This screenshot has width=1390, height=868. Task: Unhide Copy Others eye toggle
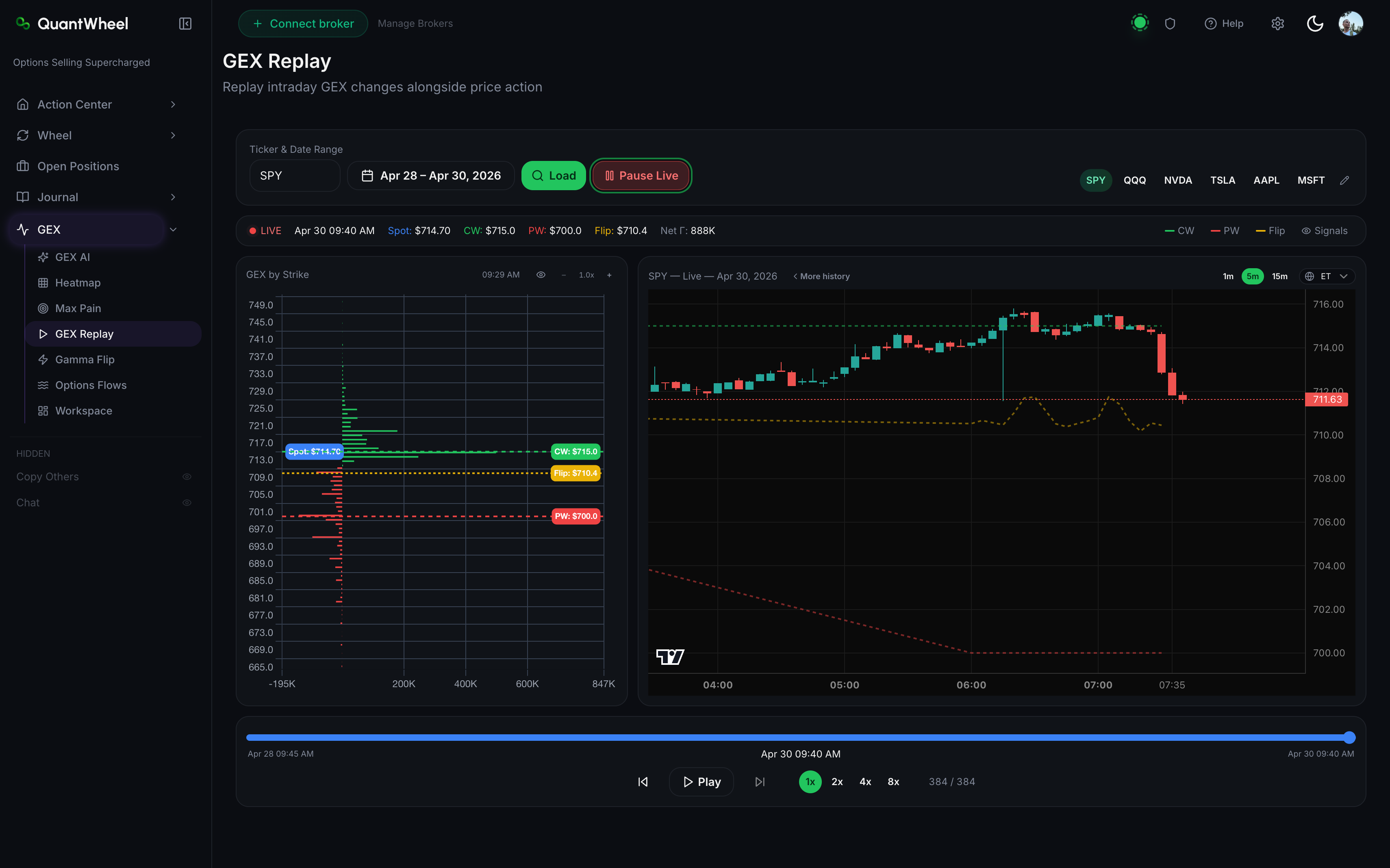(x=187, y=477)
